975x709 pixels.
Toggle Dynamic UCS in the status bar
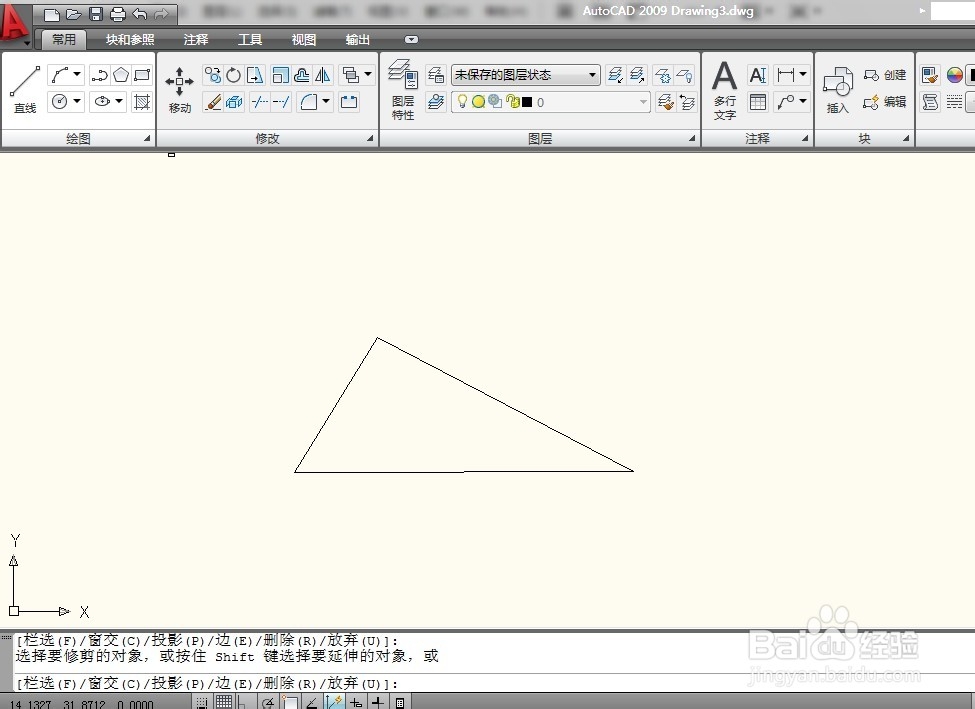pos(333,702)
